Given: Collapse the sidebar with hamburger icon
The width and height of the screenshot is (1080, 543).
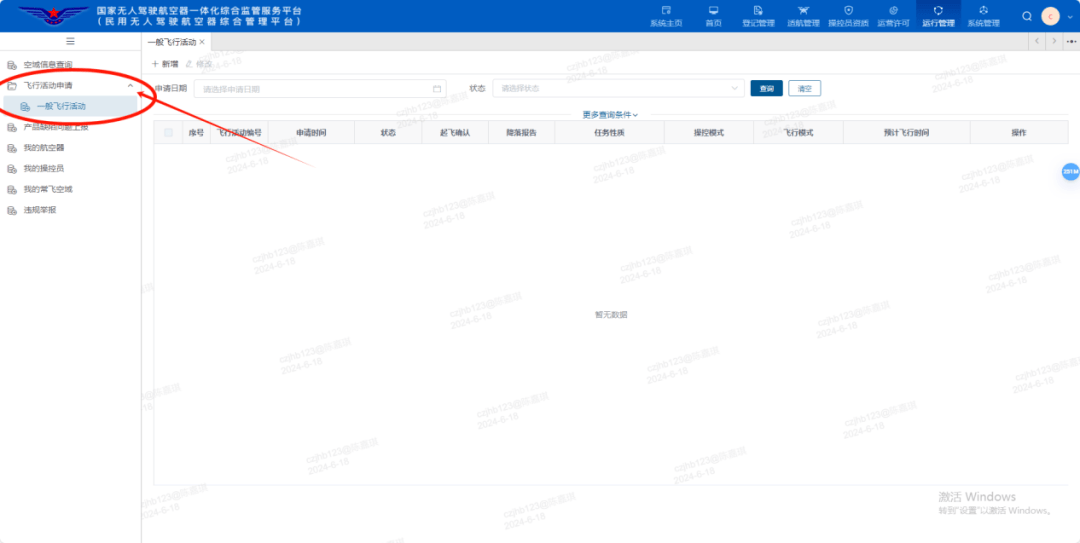Looking at the screenshot, I should coord(70,41).
